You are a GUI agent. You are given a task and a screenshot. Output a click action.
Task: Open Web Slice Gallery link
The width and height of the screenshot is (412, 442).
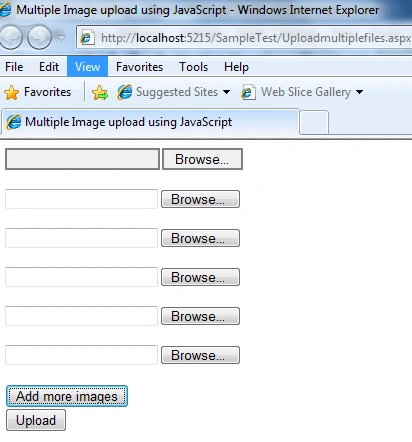click(306, 92)
